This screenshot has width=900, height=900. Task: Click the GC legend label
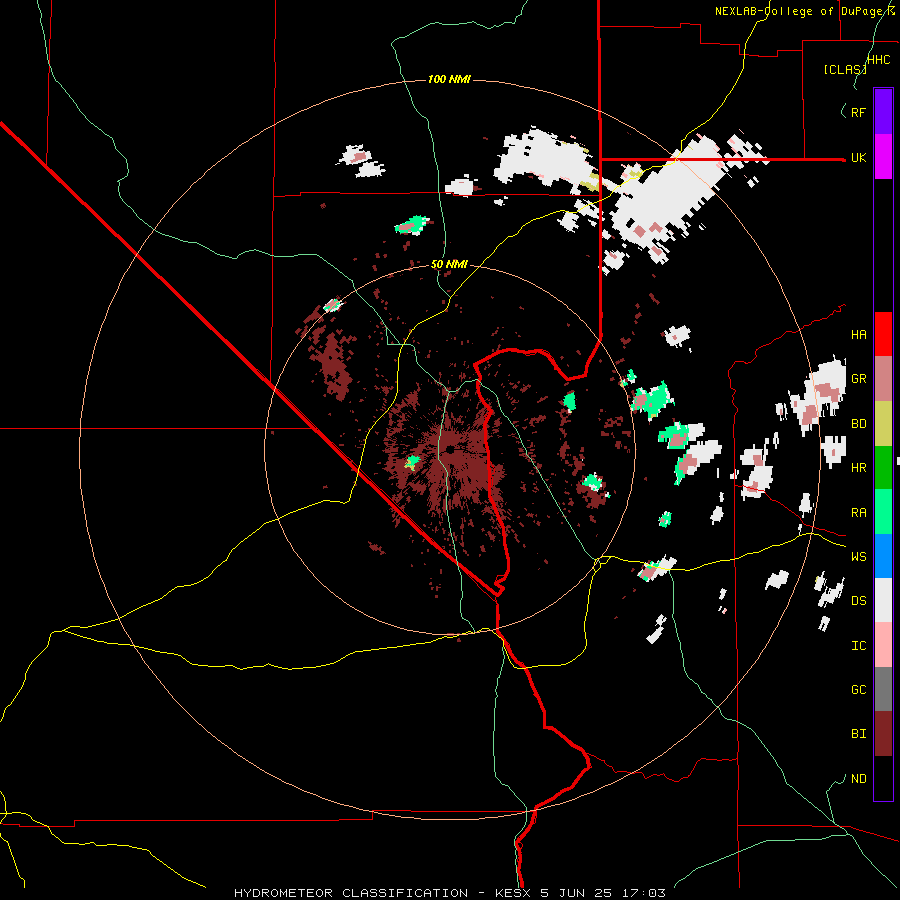click(x=858, y=689)
